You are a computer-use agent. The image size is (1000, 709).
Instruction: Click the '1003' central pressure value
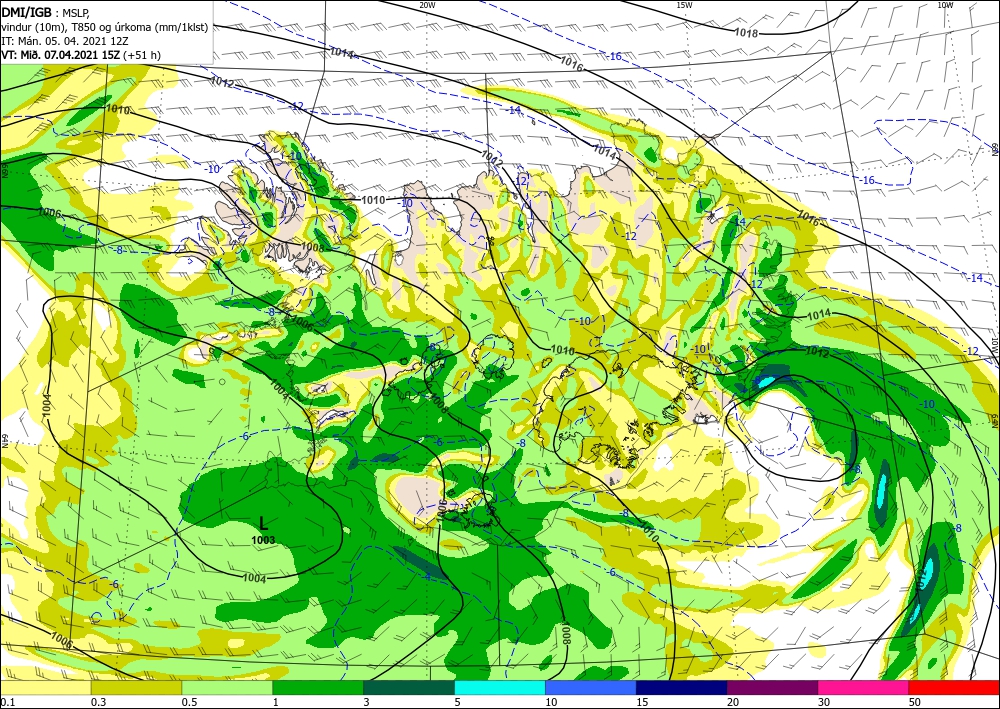[263, 540]
